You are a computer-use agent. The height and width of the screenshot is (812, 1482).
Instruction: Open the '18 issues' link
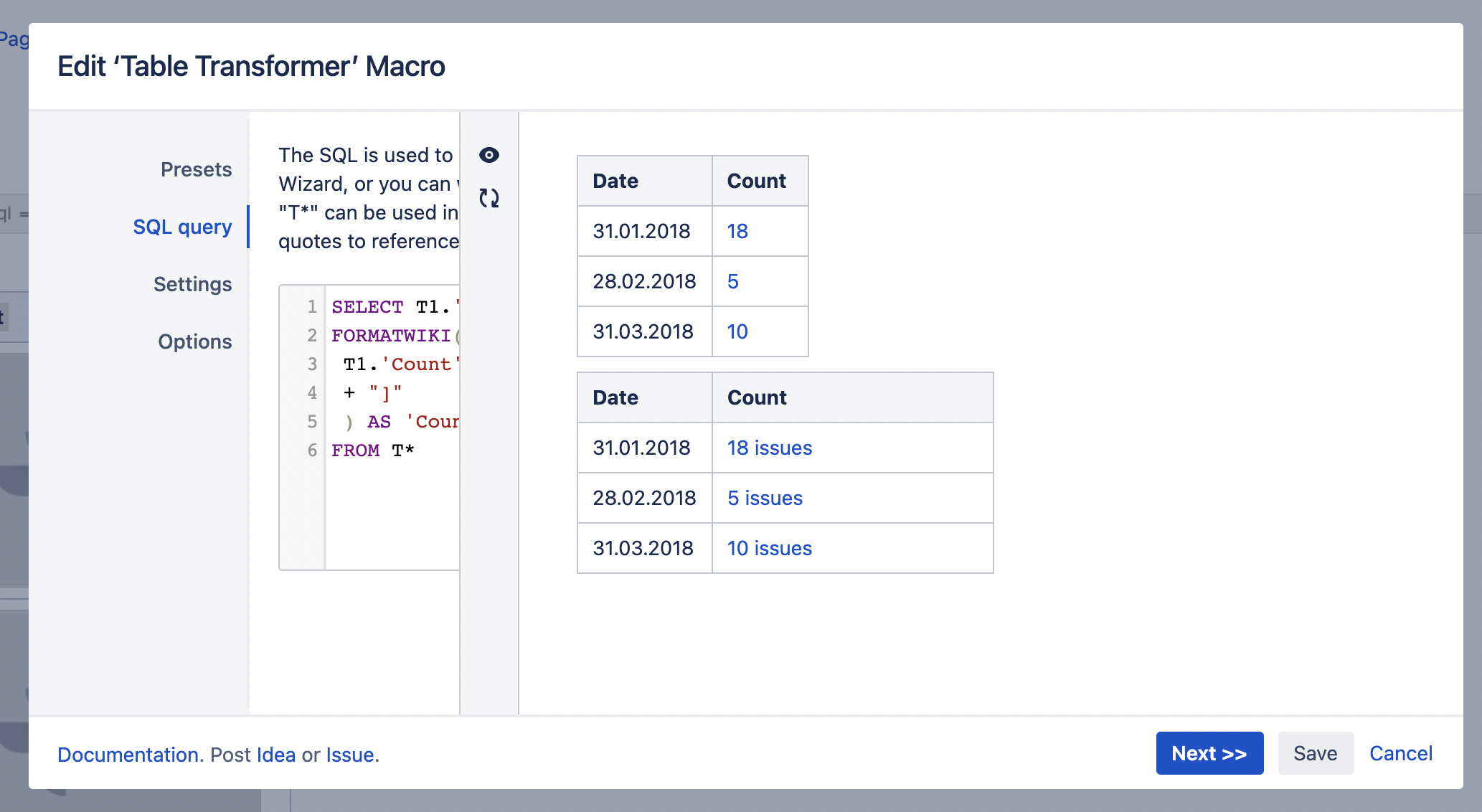(769, 448)
